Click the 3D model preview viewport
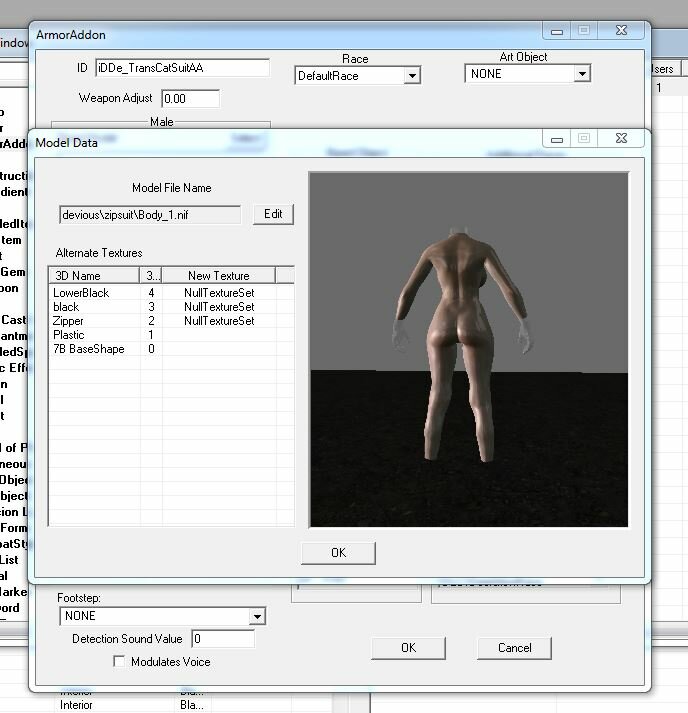 469,350
